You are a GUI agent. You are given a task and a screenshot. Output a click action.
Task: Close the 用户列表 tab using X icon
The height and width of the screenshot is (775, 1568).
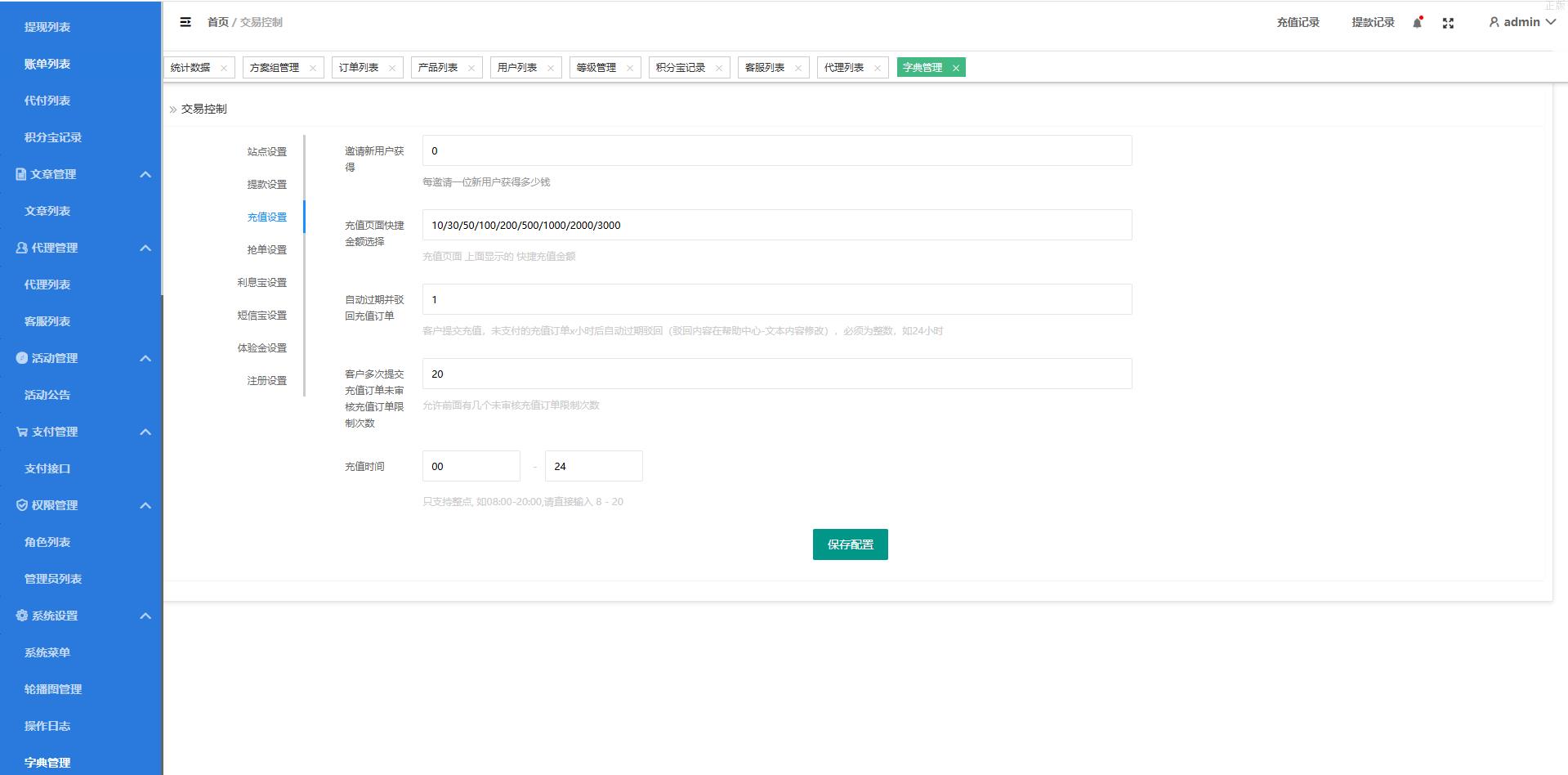coord(551,68)
